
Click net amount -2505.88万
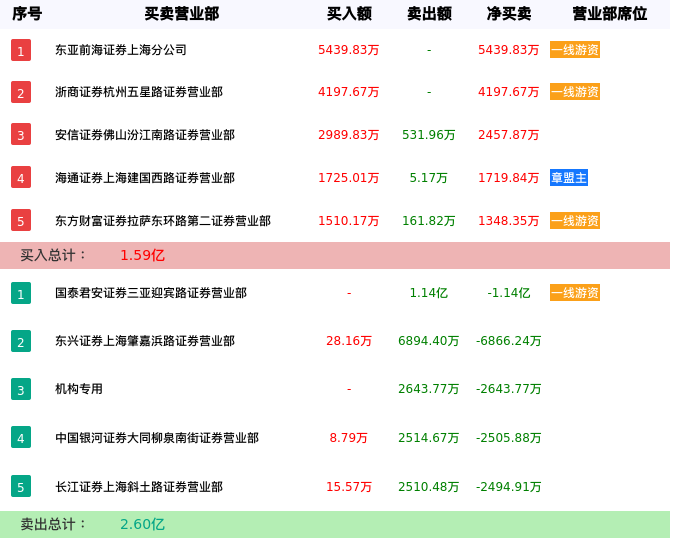pyautogui.click(x=508, y=438)
